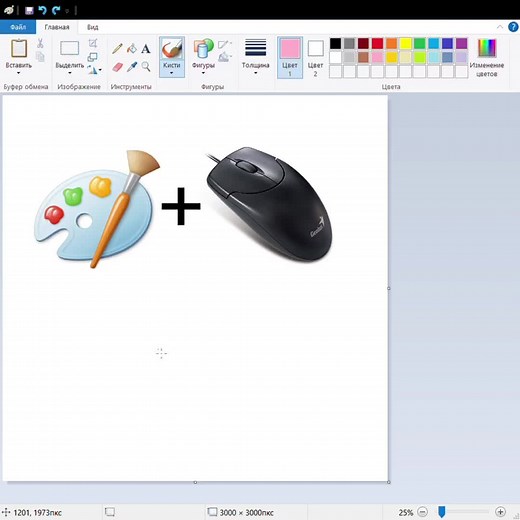This screenshot has width=520, height=520.
Task: Click the Redo arrow
Action: (x=56, y=10)
